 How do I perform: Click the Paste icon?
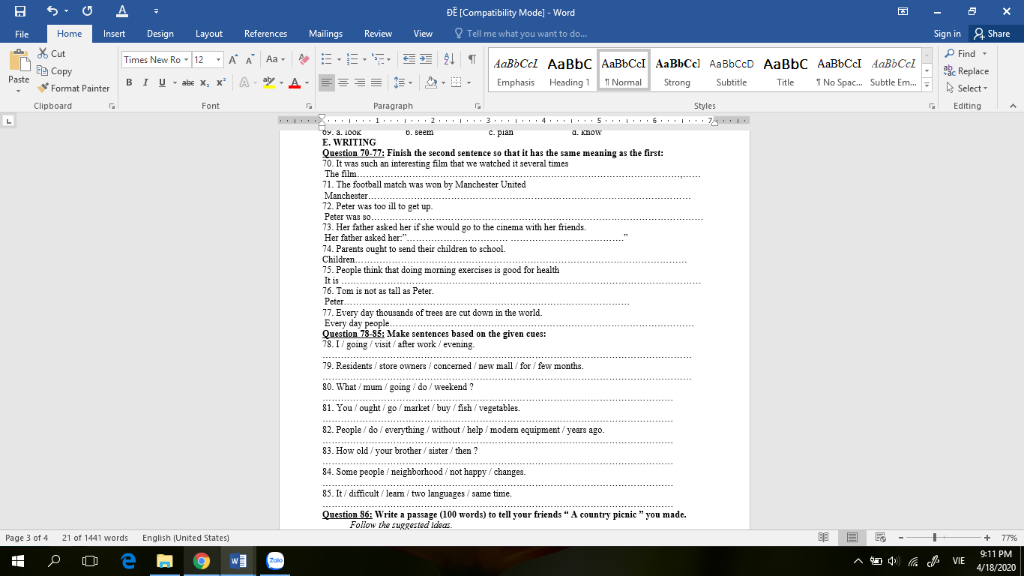[x=18, y=61]
